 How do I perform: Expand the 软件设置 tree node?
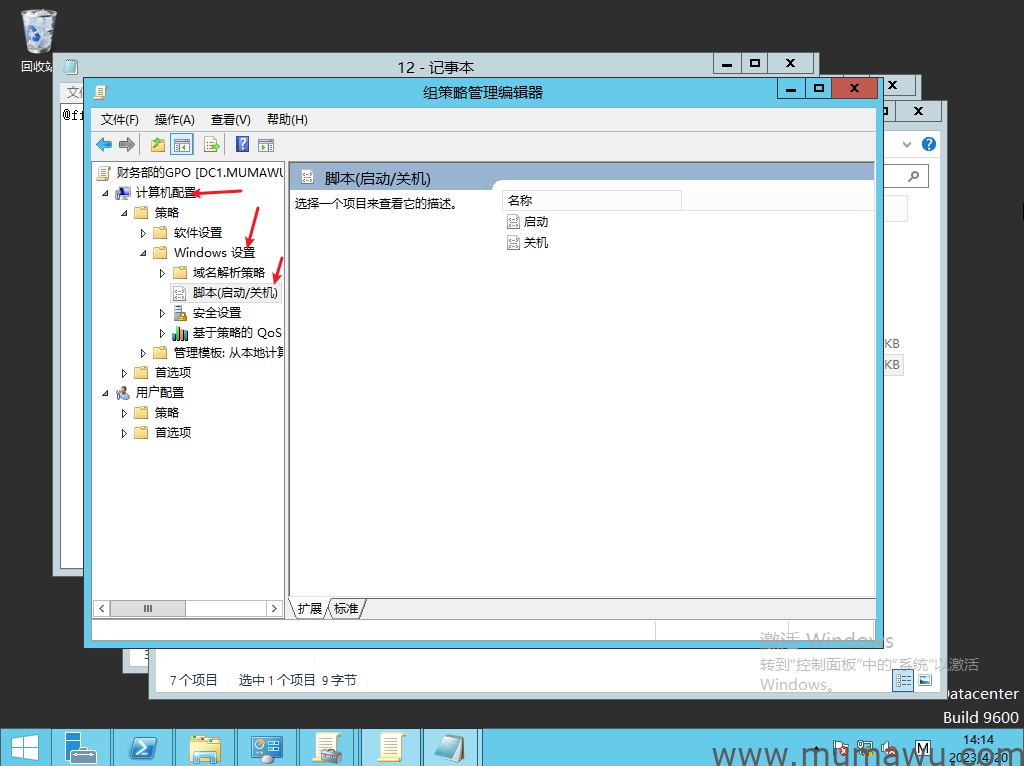point(144,233)
